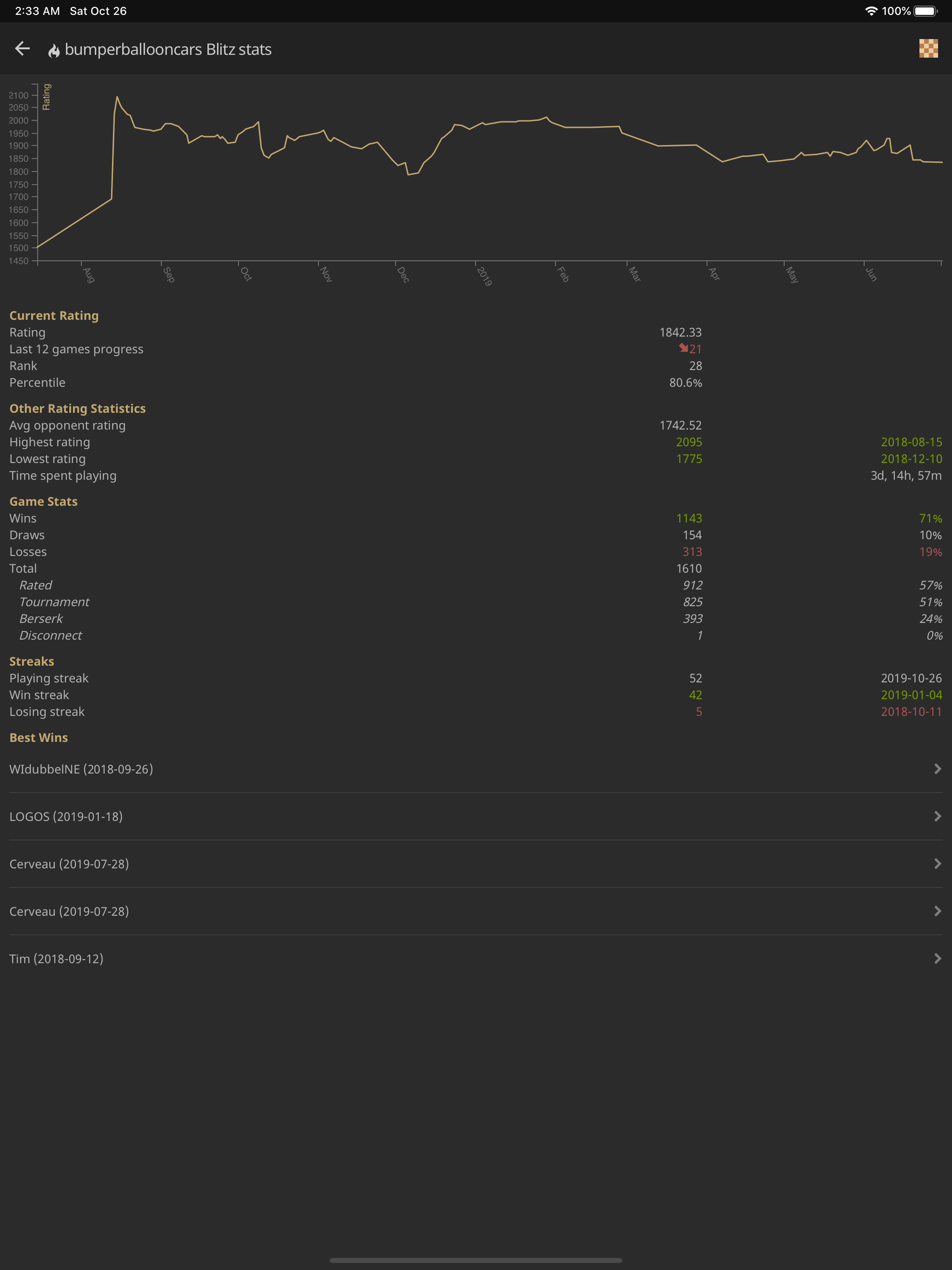Tap the battery indicator icon
Image resolution: width=952 pixels, height=1270 pixels.
pos(926,11)
